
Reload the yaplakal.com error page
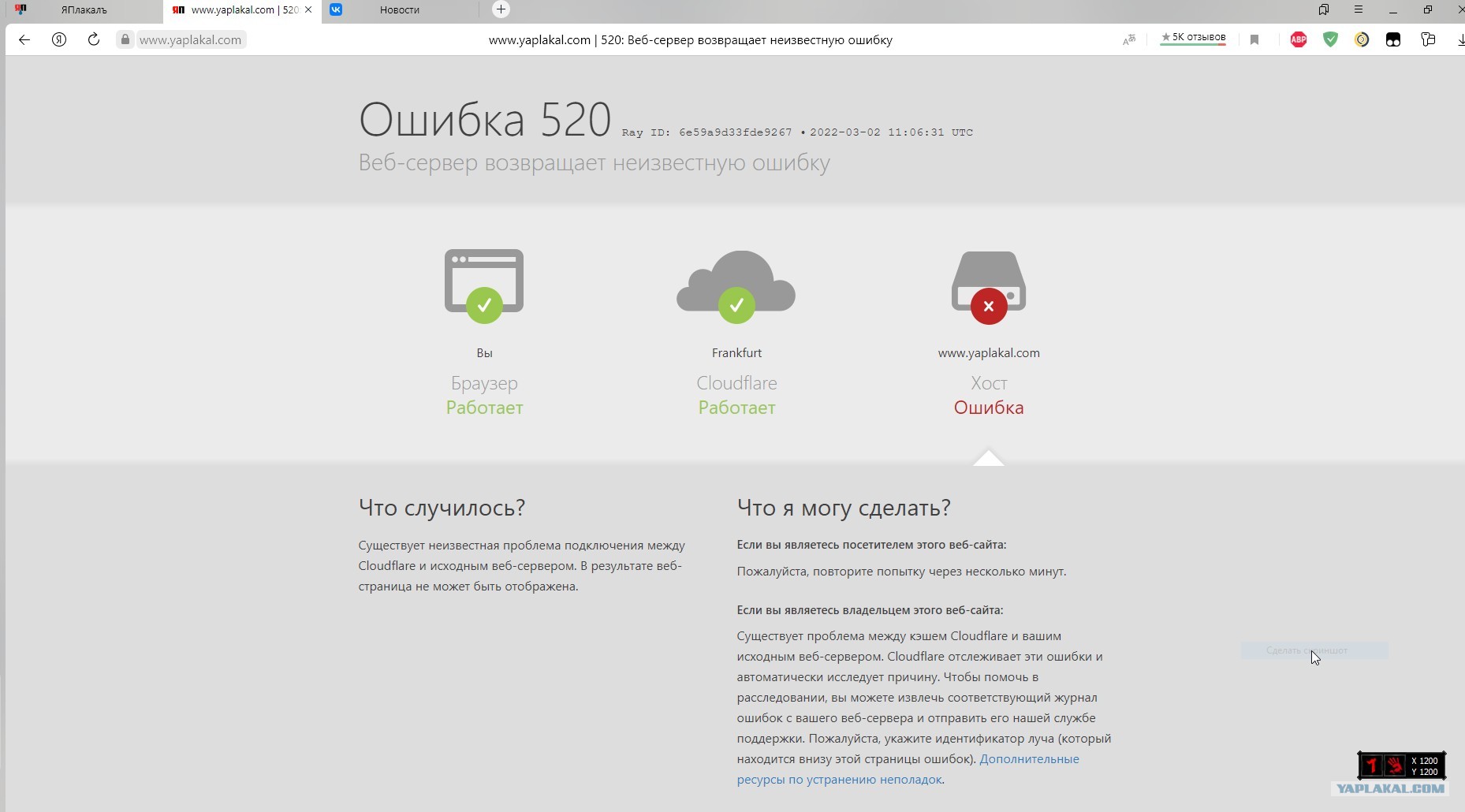94,39
